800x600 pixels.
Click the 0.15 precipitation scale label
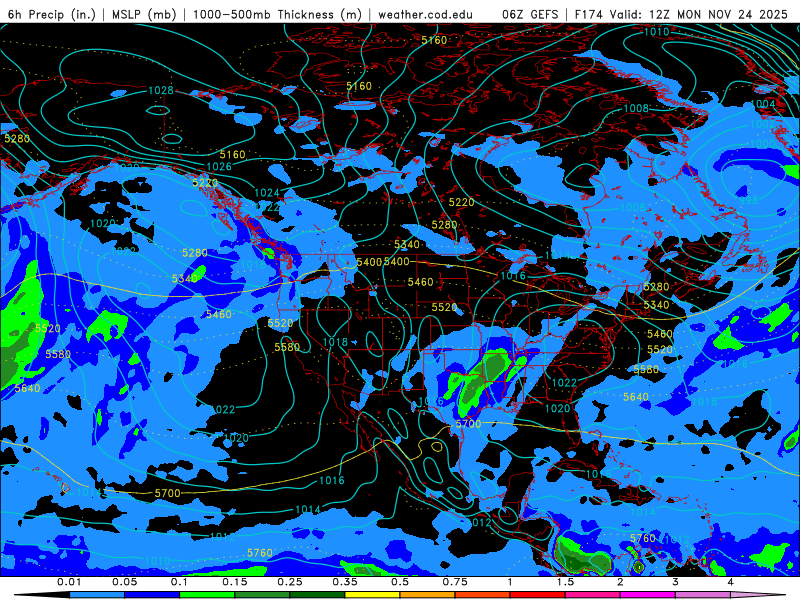(x=235, y=582)
